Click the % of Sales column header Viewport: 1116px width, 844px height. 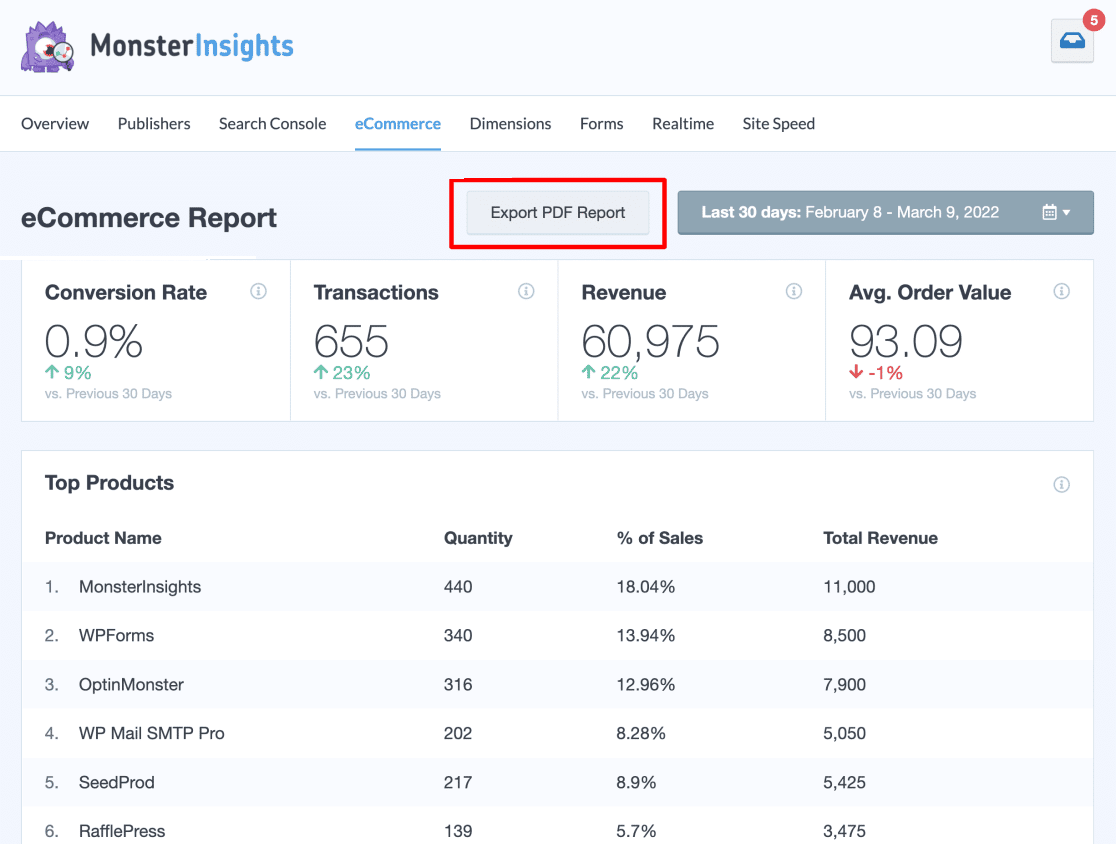tap(660, 538)
